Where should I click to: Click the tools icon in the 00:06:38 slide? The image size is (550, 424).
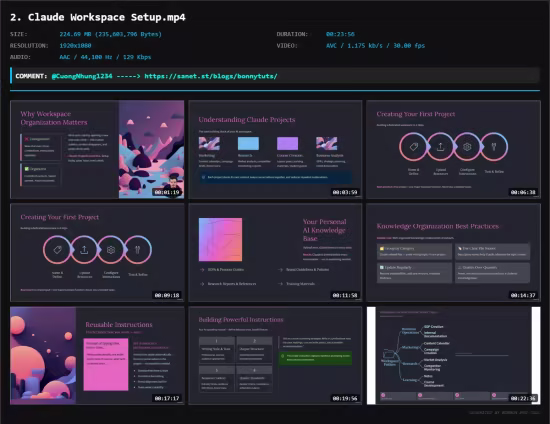click(494, 147)
